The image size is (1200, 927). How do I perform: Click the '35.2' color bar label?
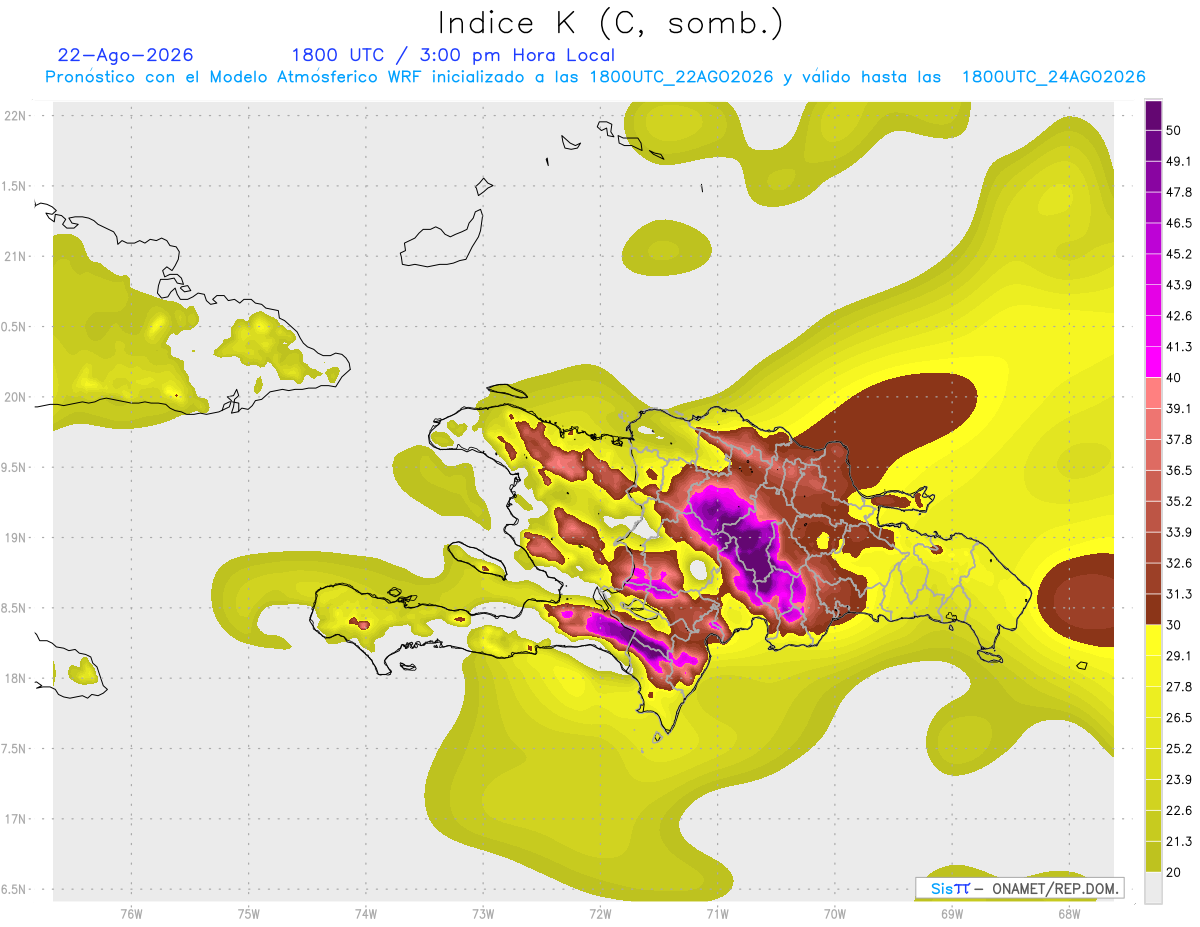coord(1179,501)
